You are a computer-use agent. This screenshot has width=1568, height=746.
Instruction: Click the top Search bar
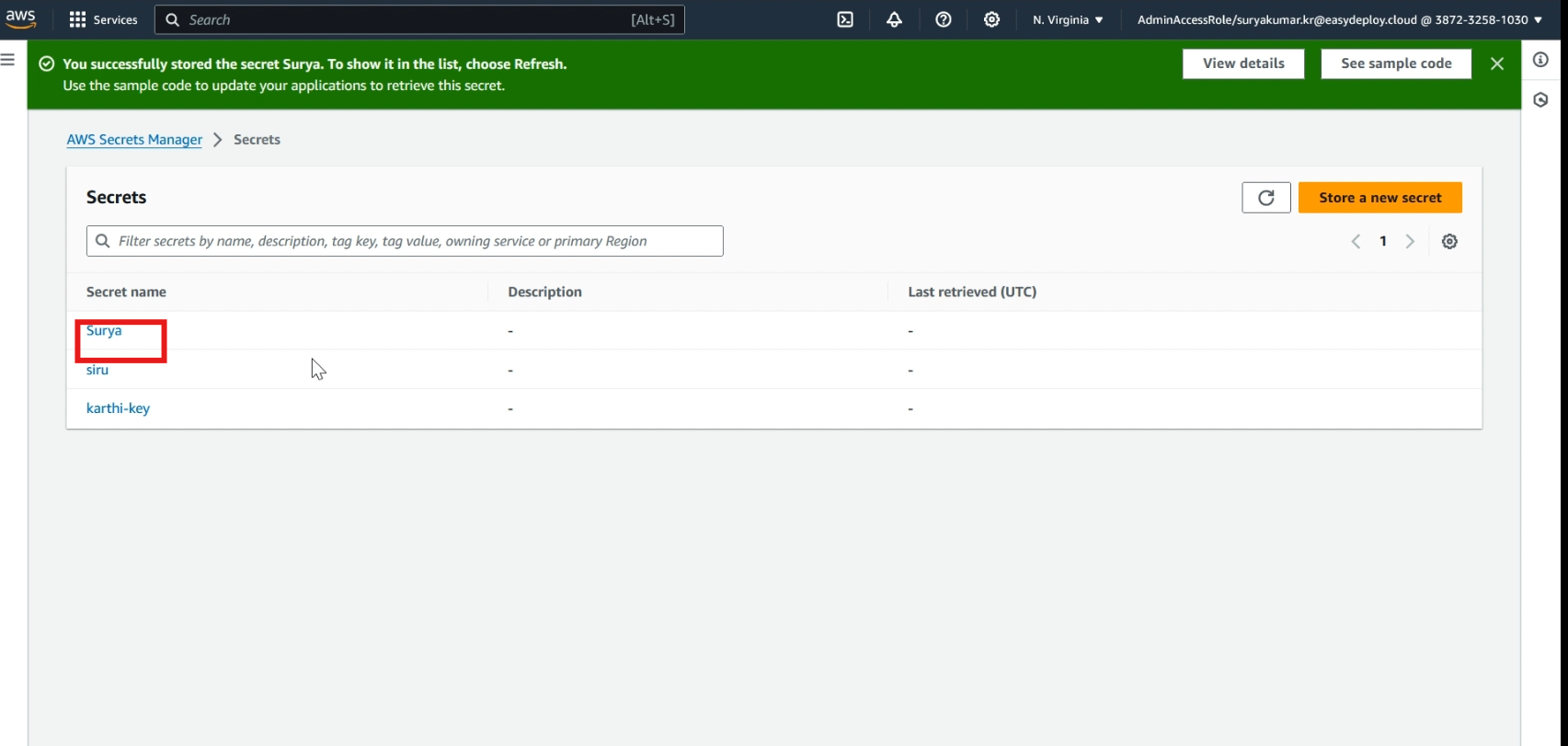pyautogui.click(x=419, y=19)
